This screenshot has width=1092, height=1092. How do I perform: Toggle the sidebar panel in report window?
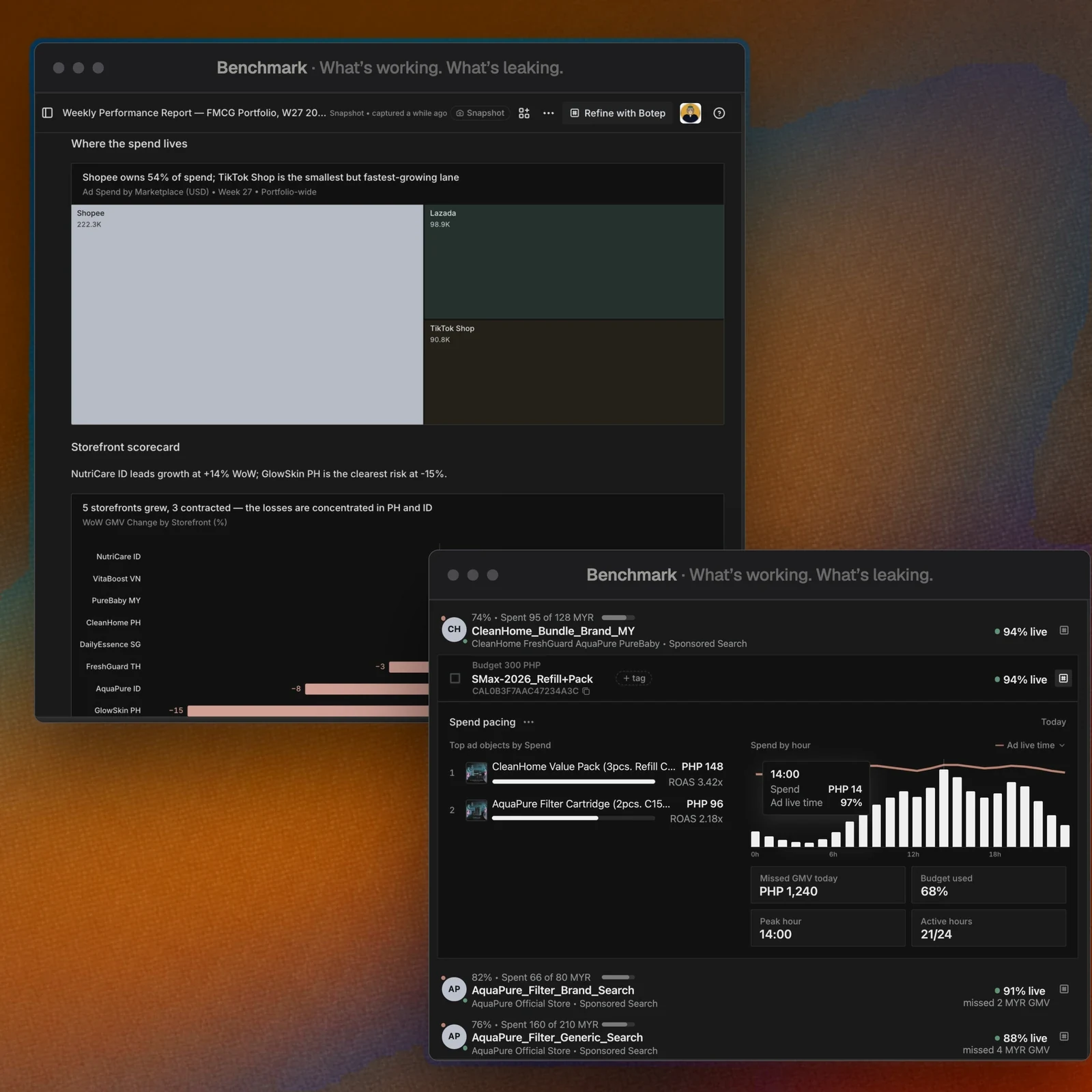(47, 113)
